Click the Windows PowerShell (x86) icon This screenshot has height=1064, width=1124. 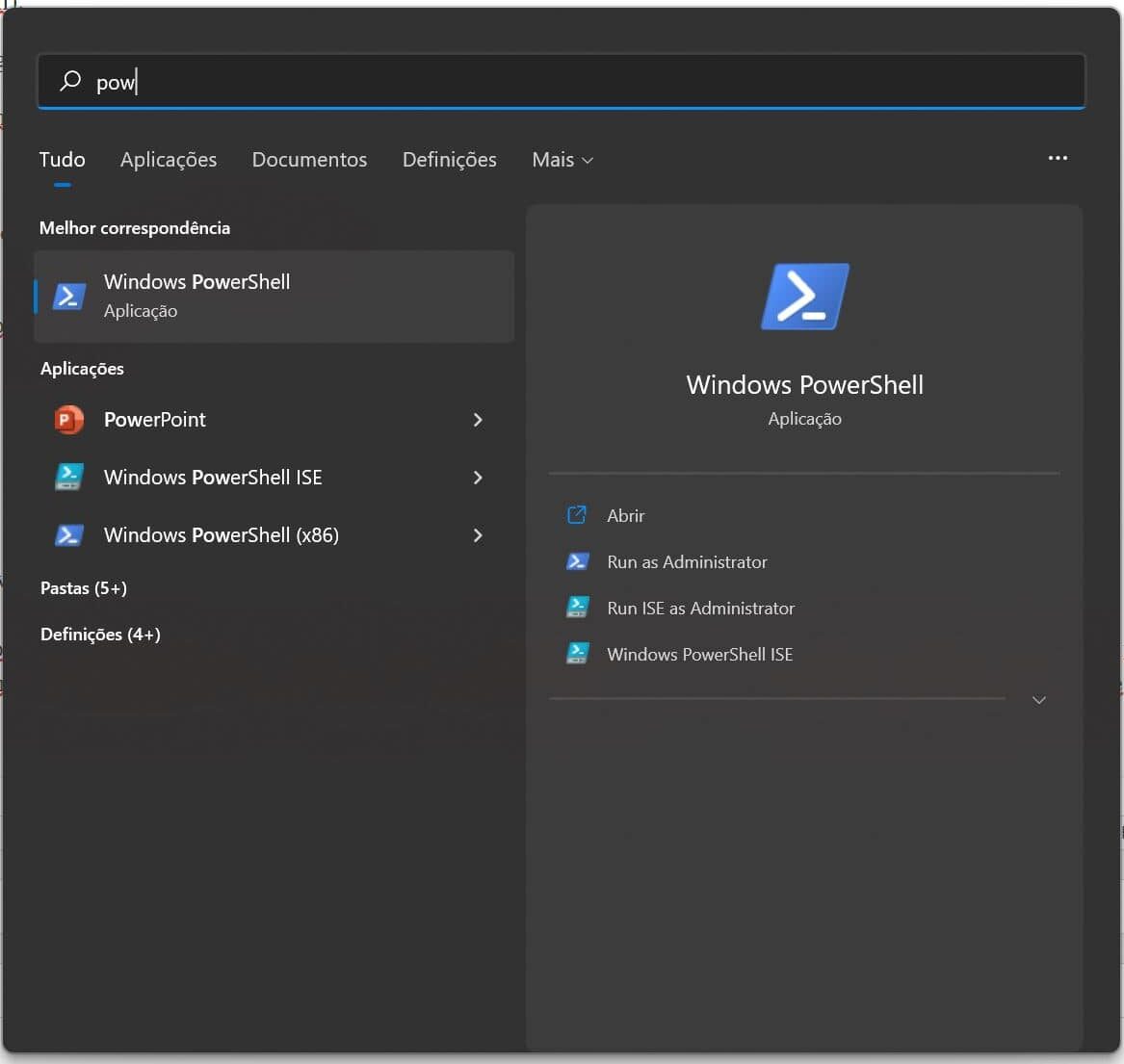[x=68, y=535]
